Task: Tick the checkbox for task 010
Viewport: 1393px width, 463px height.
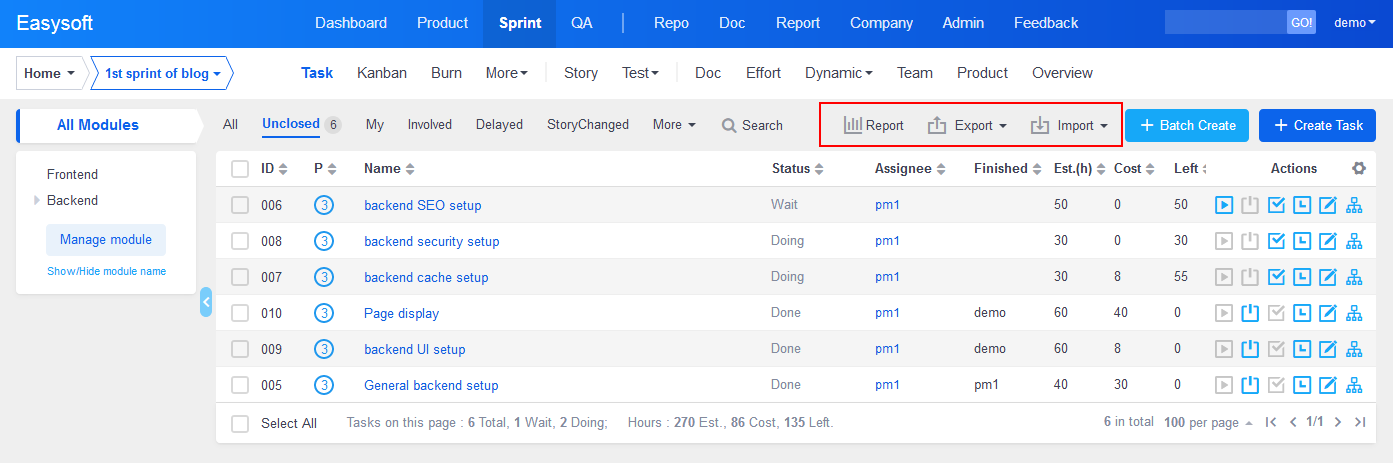Action: (x=240, y=313)
